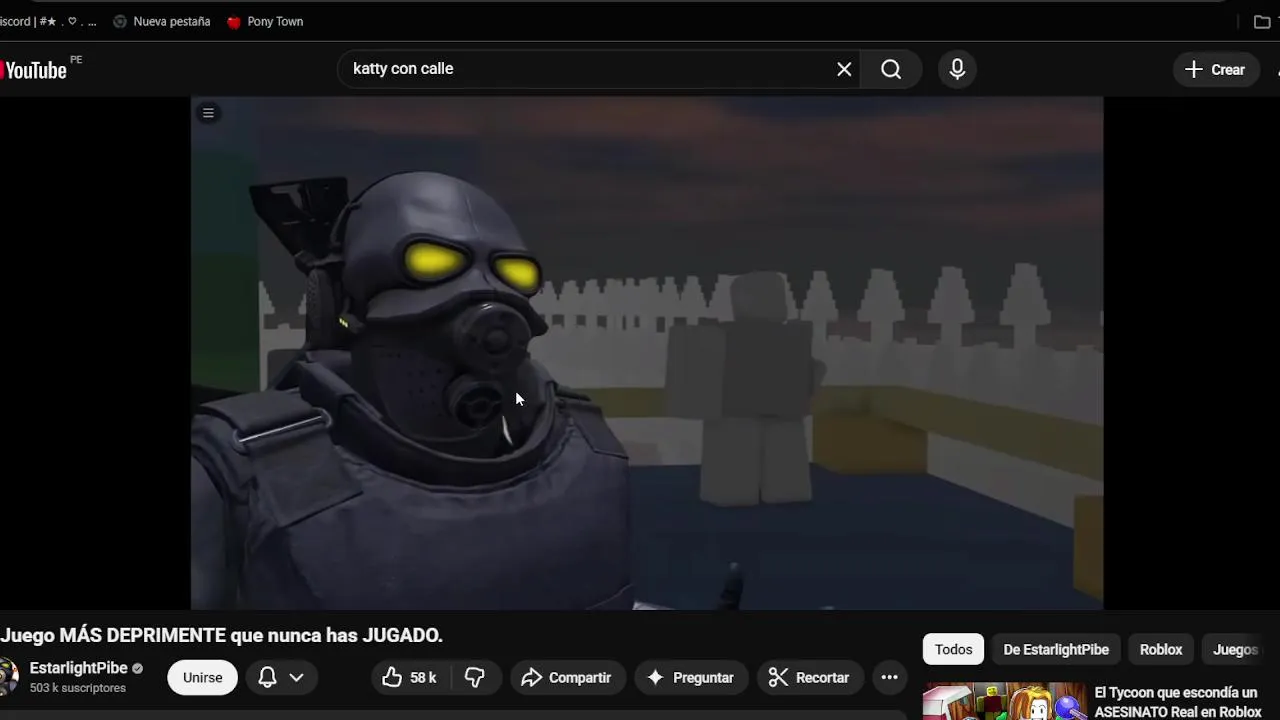Select the Roblox filter chip
Screen dimensions: 1280x720
pos(1161,649)
